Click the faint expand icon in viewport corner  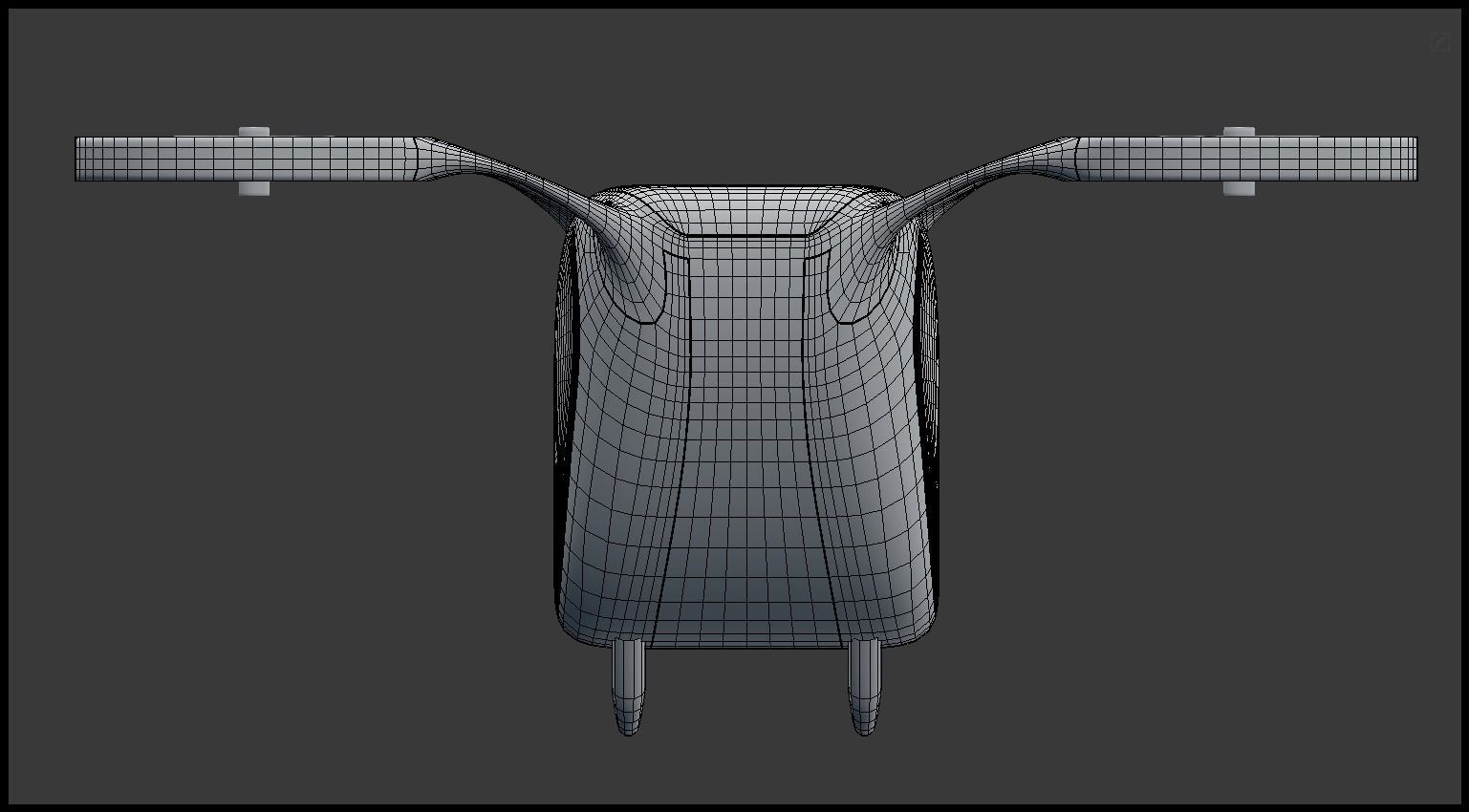(1439, 42)
